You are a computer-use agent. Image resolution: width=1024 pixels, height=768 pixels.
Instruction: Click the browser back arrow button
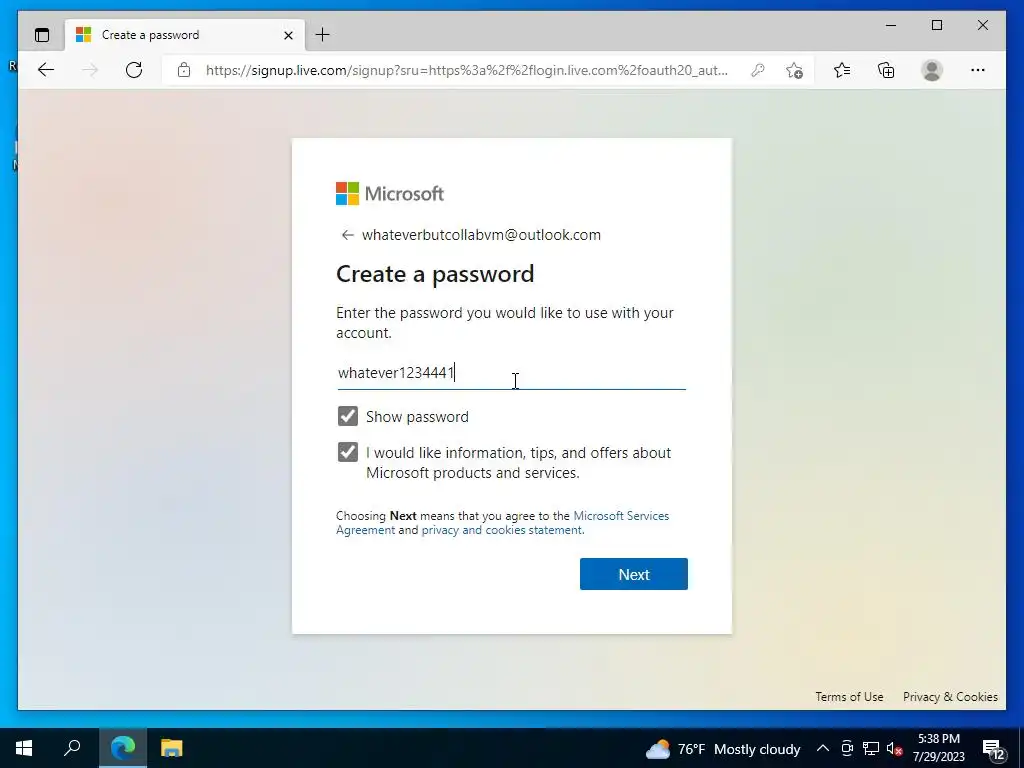pyautogui.click(x=46, y=70)
